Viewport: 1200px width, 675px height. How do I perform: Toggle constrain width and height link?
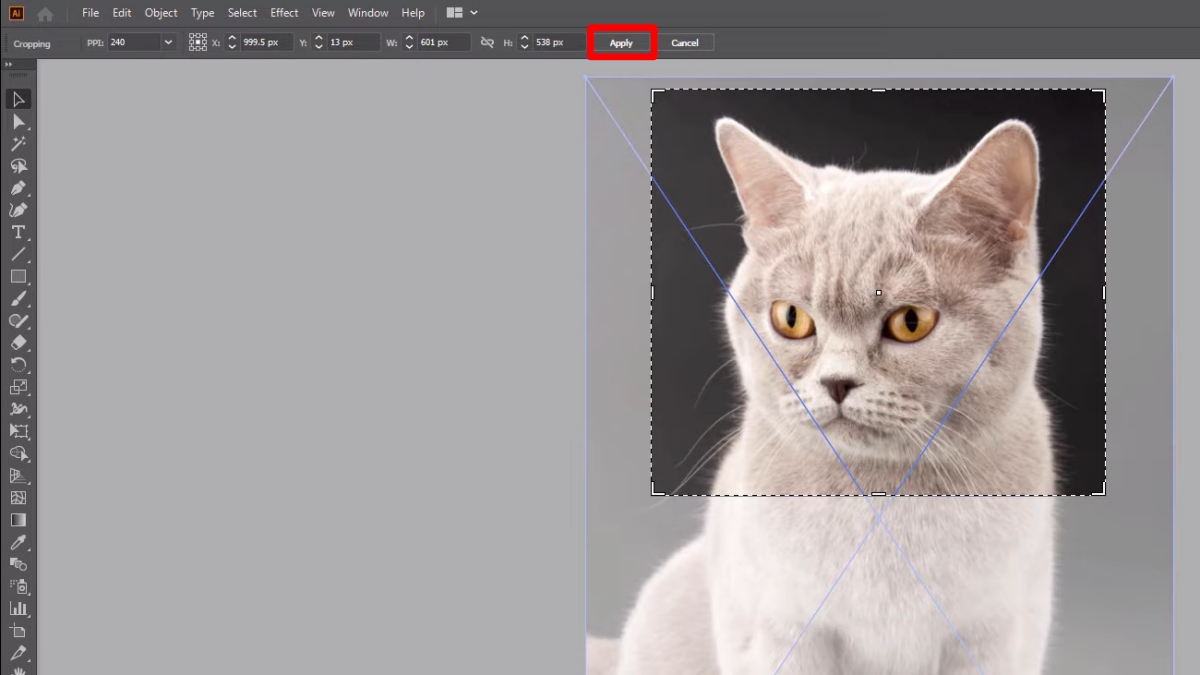[487, 42]
